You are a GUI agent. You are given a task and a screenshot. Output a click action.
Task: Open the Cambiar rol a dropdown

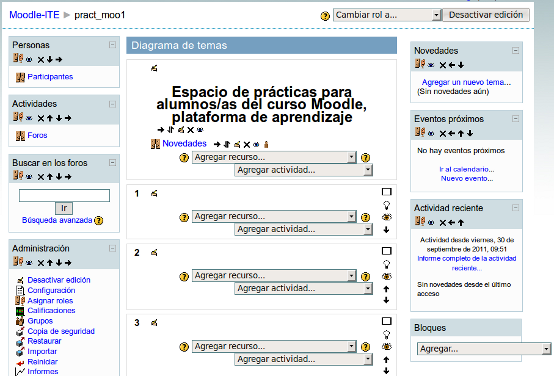(387, 15)
